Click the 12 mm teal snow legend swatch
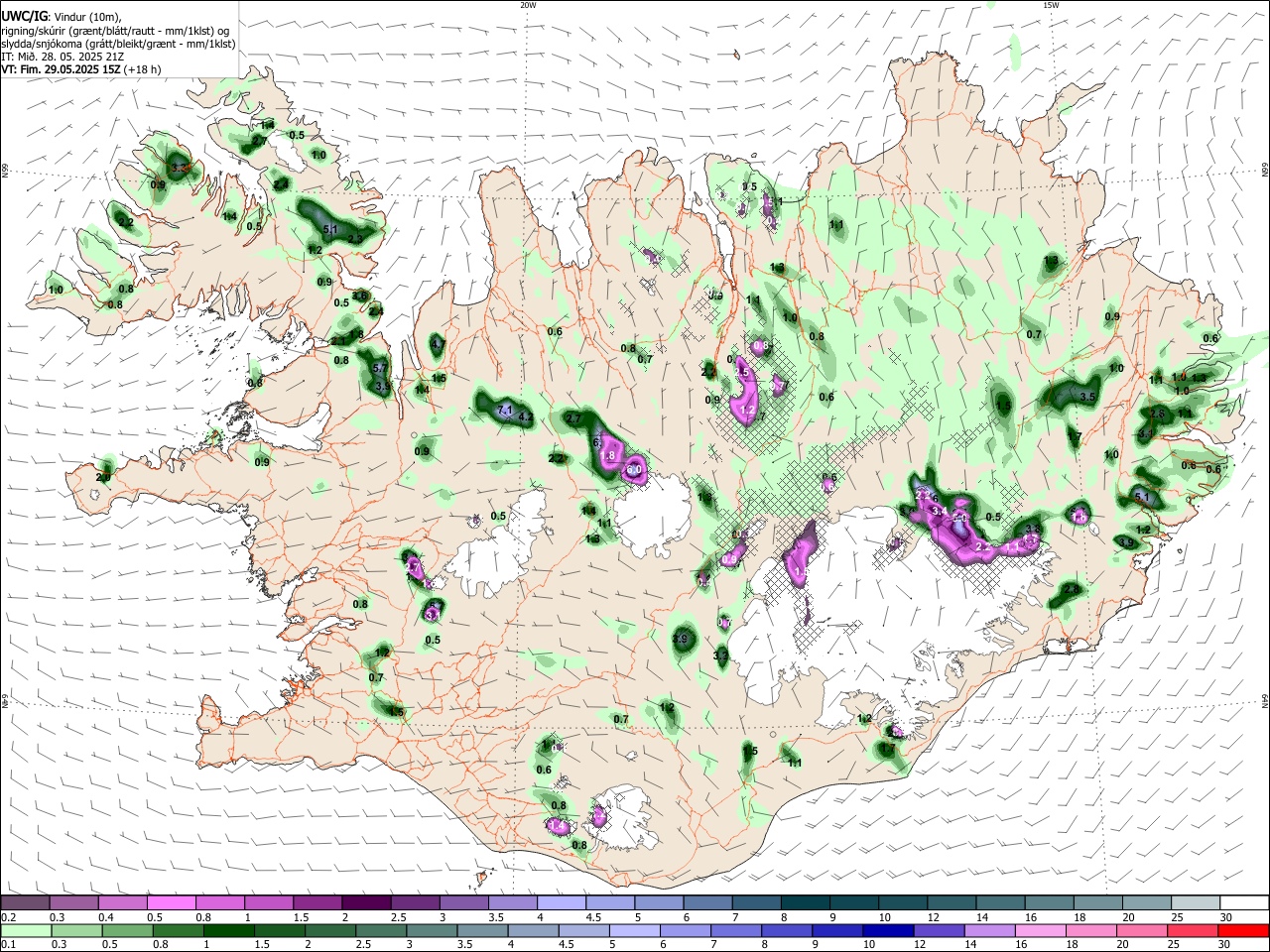The image size is (1270, 952). point(952,903)
